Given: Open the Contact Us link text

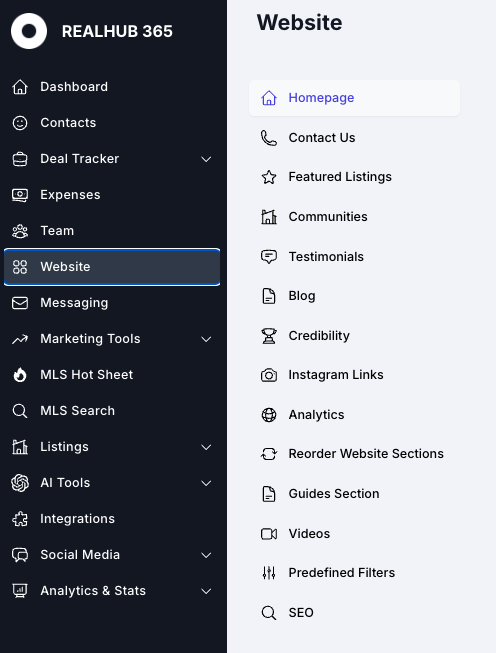Looking at the screenshot, I should pyautogui.click(x=322, y=138).
